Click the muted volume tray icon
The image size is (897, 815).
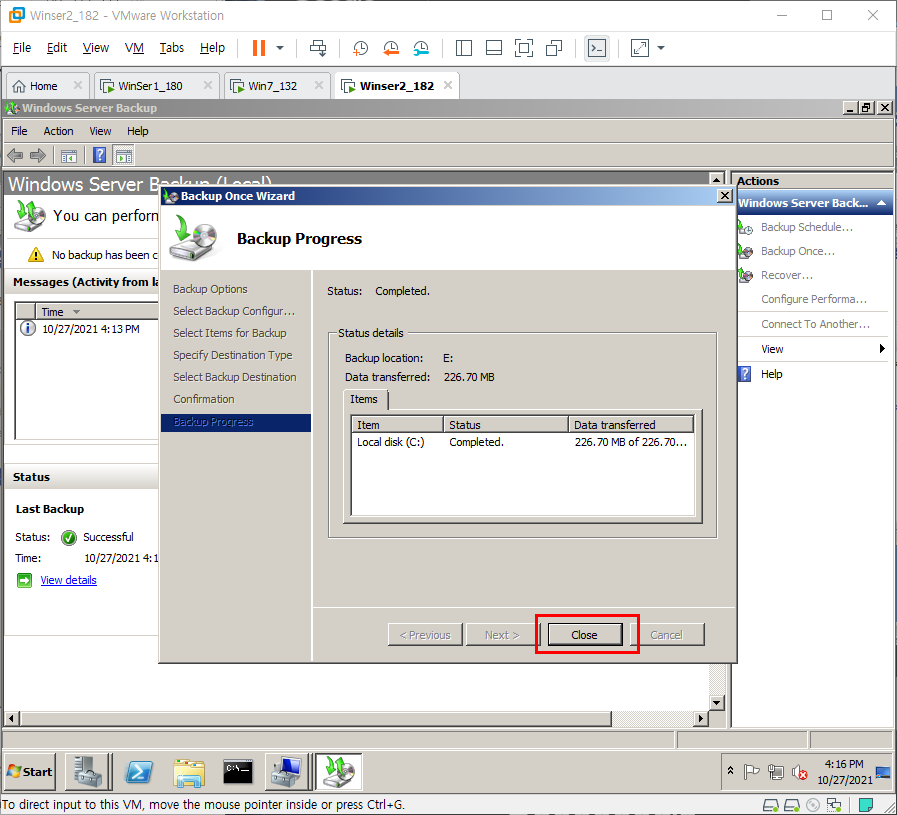[799, 772]
